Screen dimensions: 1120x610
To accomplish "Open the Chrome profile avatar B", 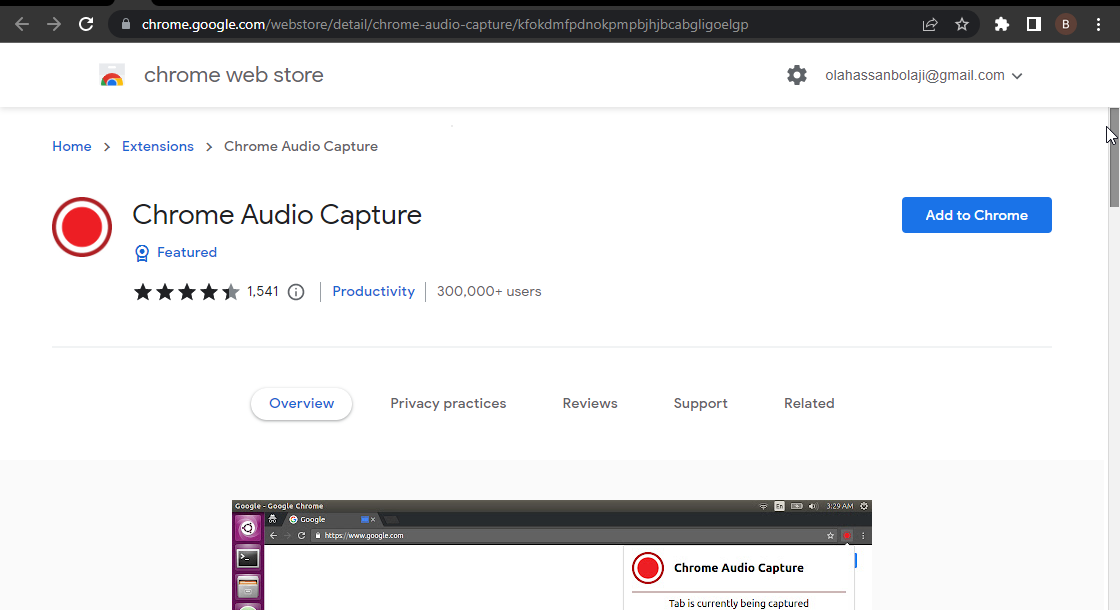I will click(x=1066, y=24).
